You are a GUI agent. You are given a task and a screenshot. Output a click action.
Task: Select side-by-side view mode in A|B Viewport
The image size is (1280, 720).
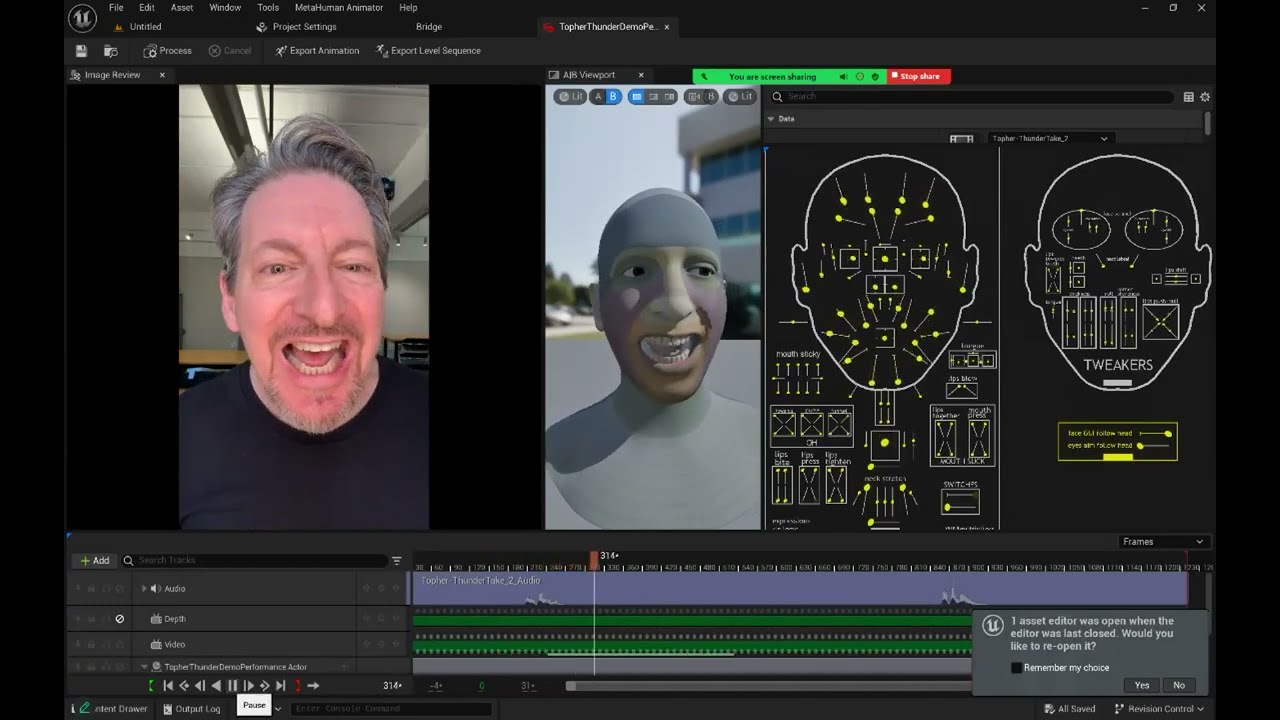pos(669,97)
